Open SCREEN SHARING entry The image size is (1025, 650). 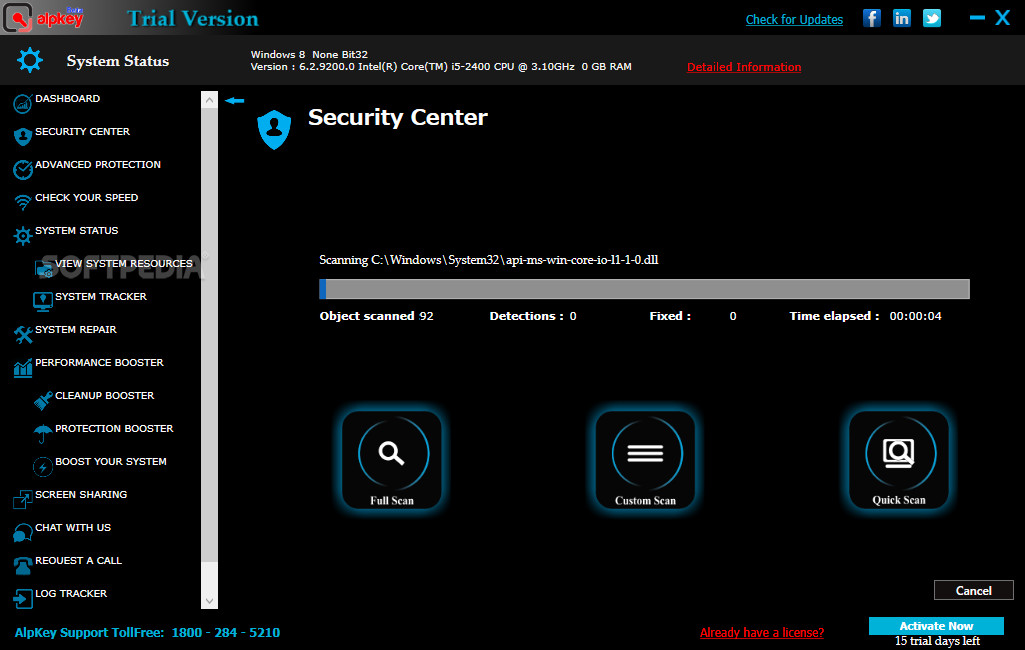(81, 494)
